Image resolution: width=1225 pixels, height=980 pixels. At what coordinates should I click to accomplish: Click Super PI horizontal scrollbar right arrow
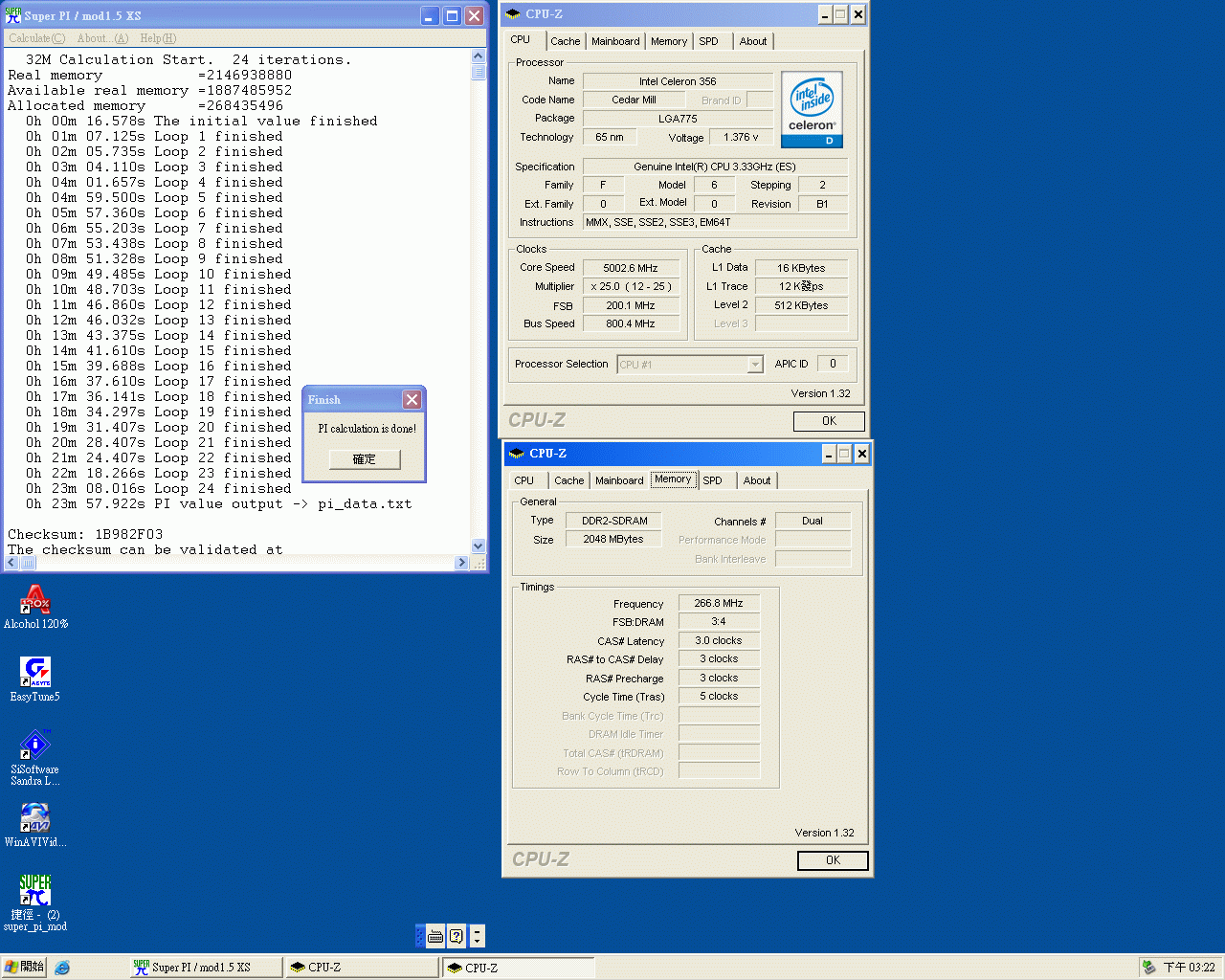[x=463, y=563]
